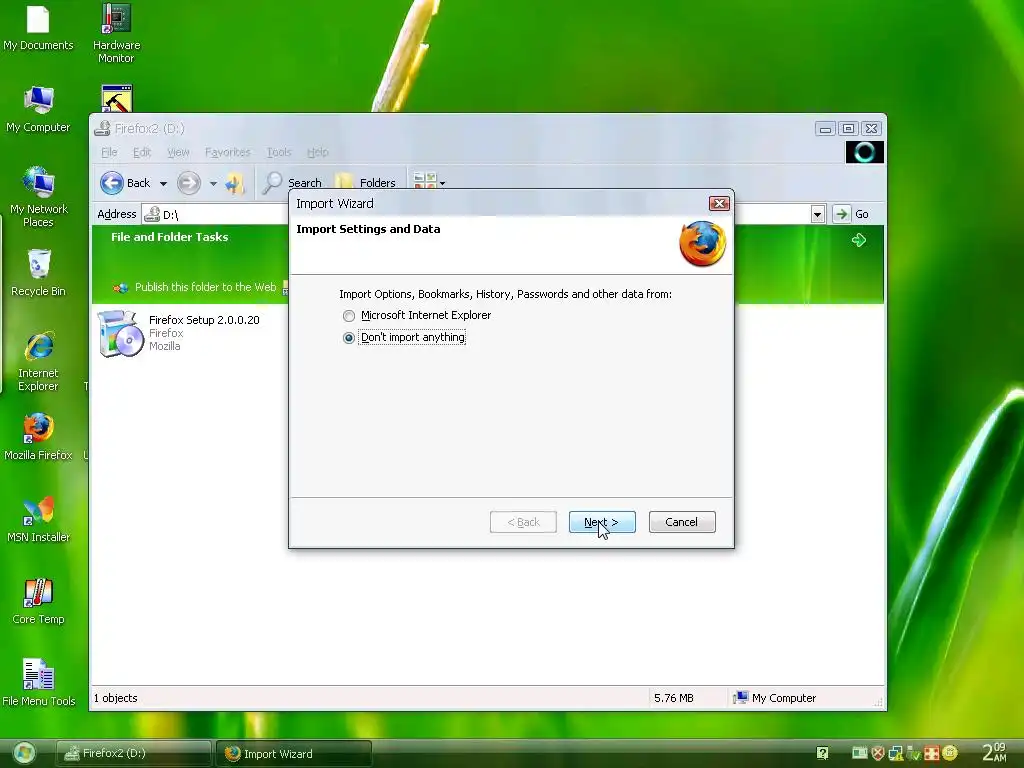
Task: Click 5.76 MB status bar entry
Action: [673, 698]
